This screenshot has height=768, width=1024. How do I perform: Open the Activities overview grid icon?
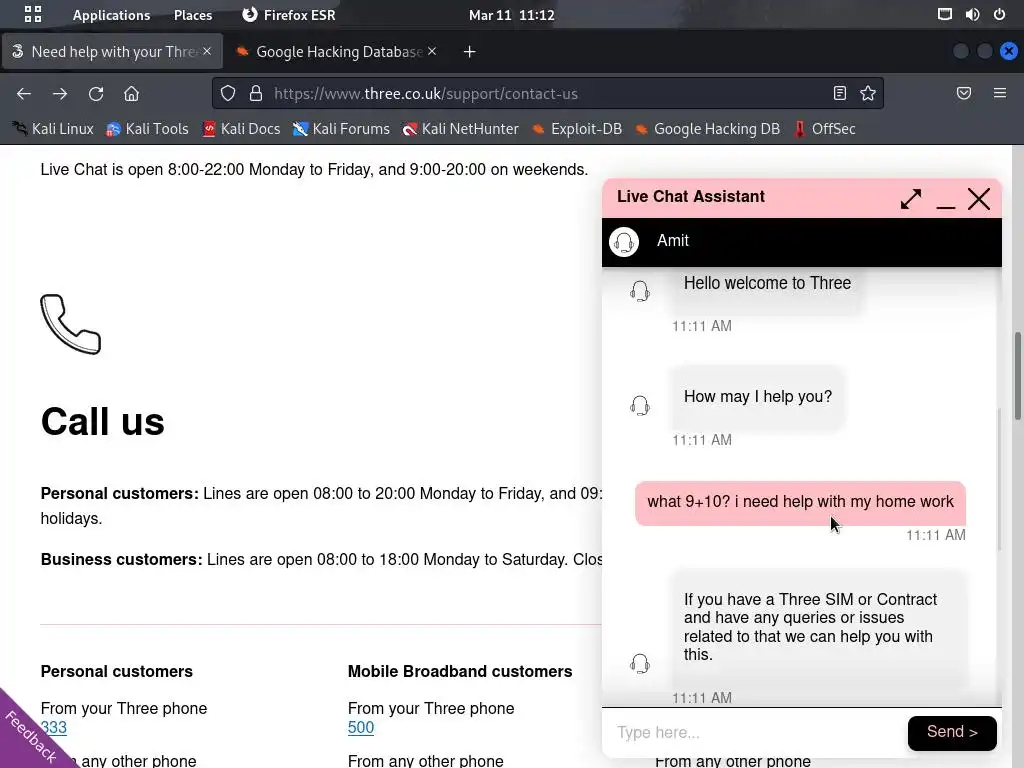[33, 14]
